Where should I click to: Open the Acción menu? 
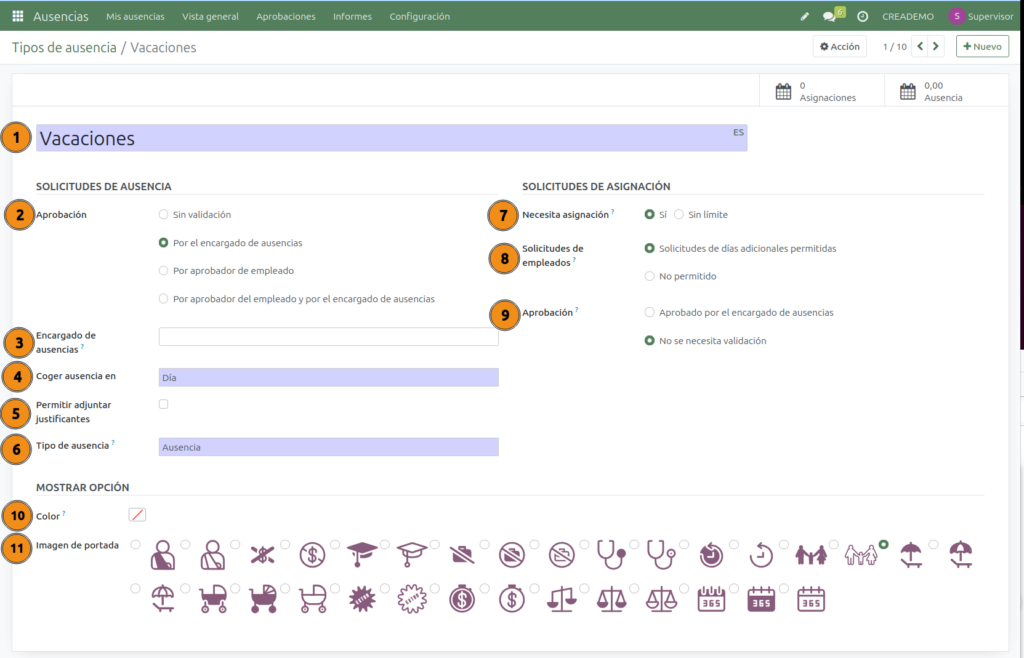tap(839, 46)
